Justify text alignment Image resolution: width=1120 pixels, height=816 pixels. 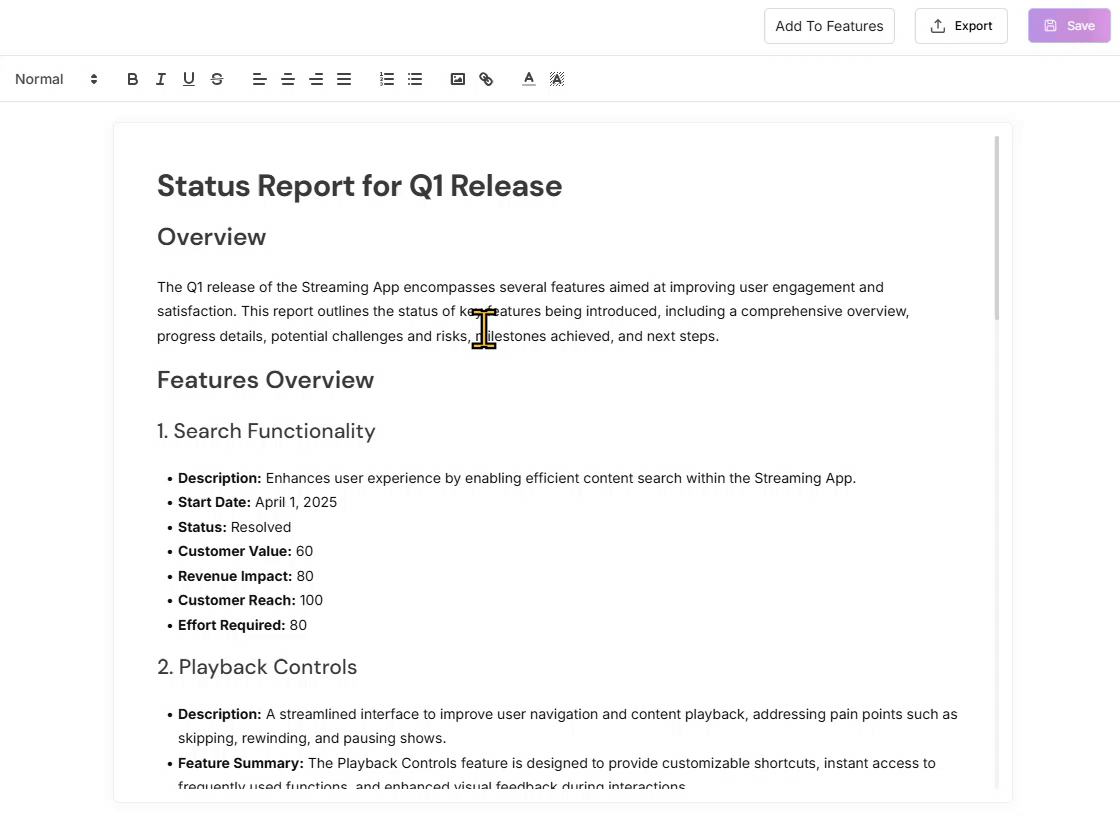pyautogui.click(x=344, y=79)
